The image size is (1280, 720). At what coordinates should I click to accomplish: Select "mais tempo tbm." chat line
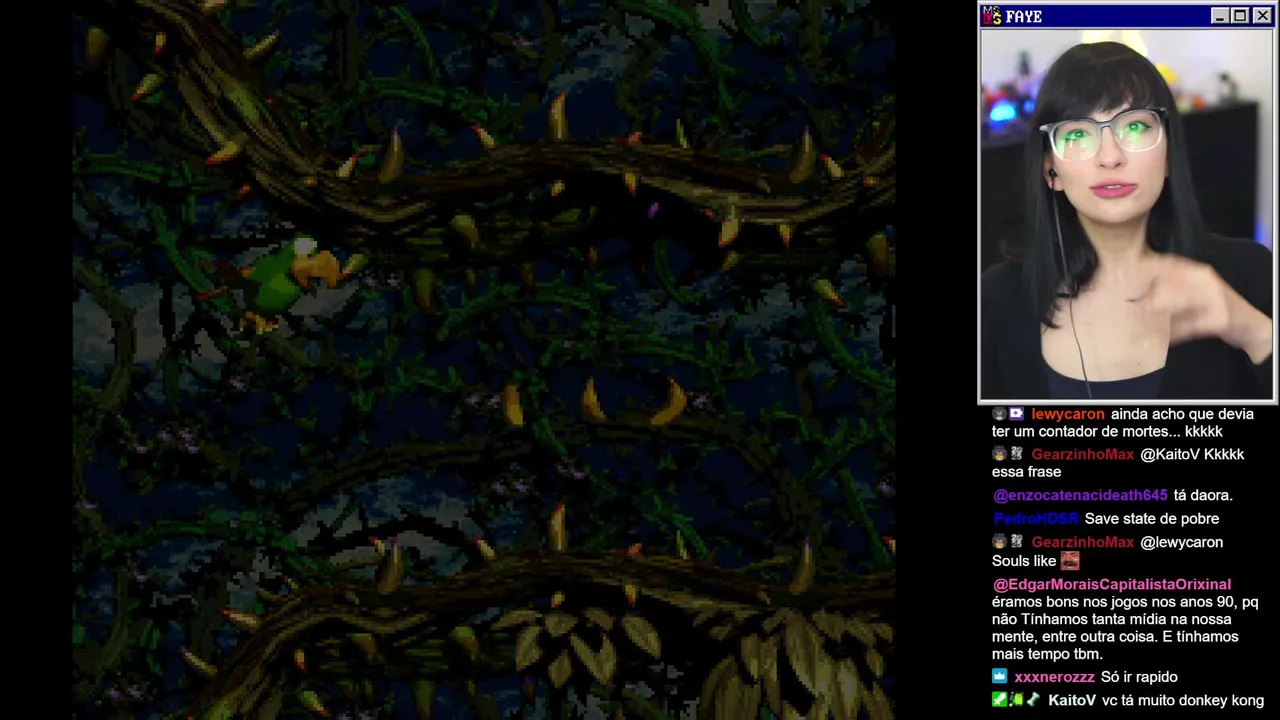1047,654
